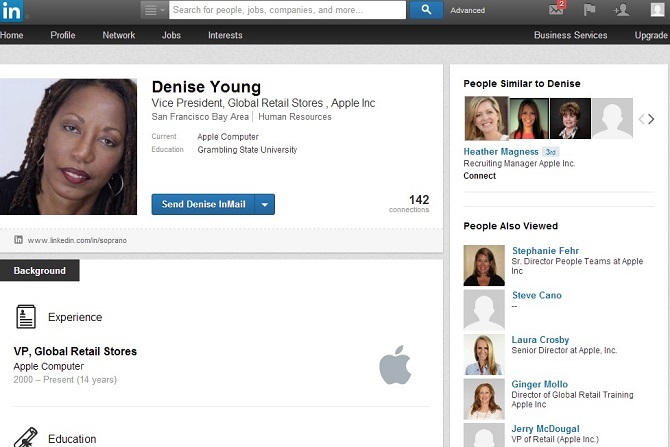Viewport: 670px width, 447px height.
Task: Click Apple Computer beside the Current label
Action: [228, 137]
